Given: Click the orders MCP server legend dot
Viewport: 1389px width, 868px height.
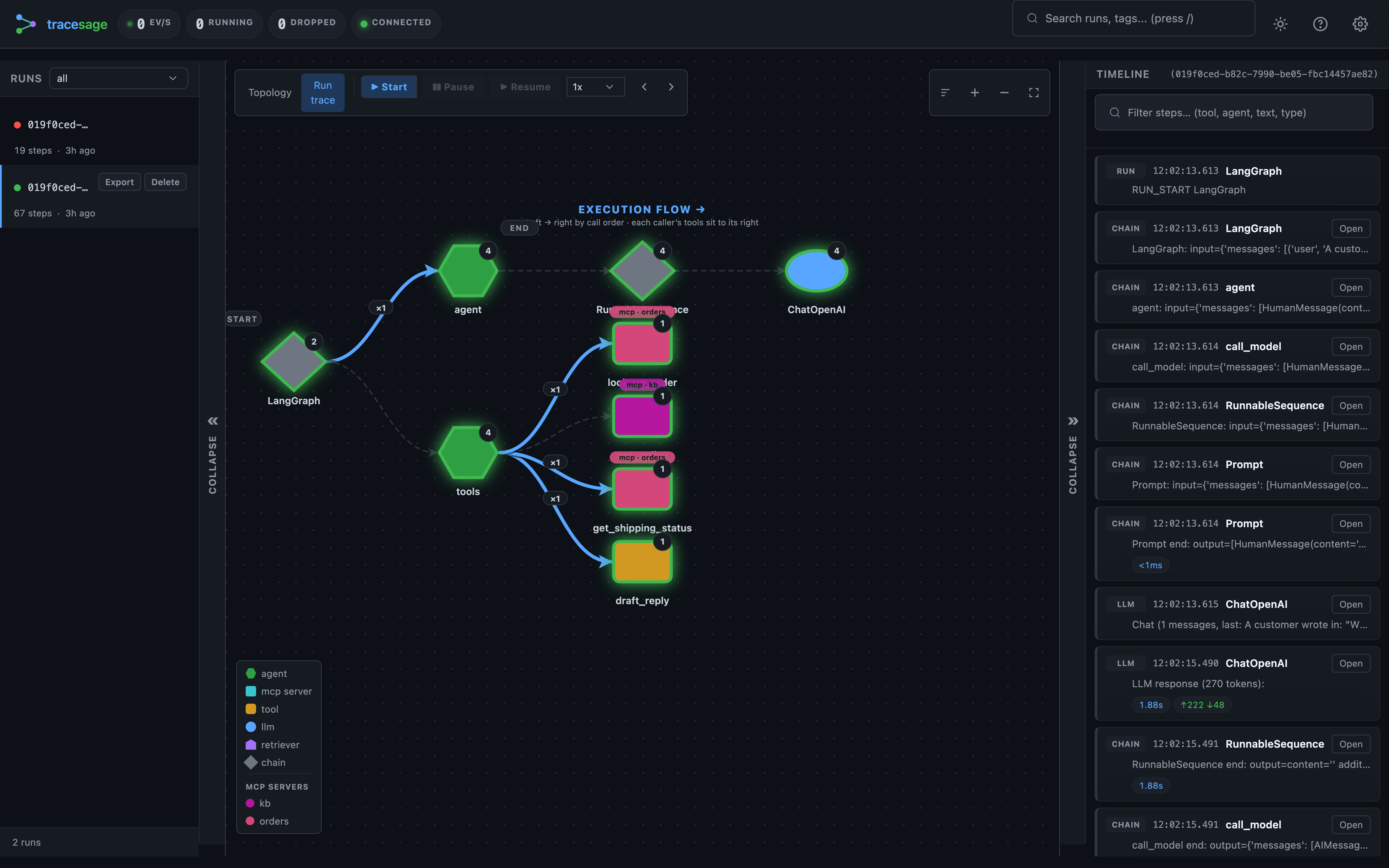Looking at the screenshot, I should click(x=250, y=821).
